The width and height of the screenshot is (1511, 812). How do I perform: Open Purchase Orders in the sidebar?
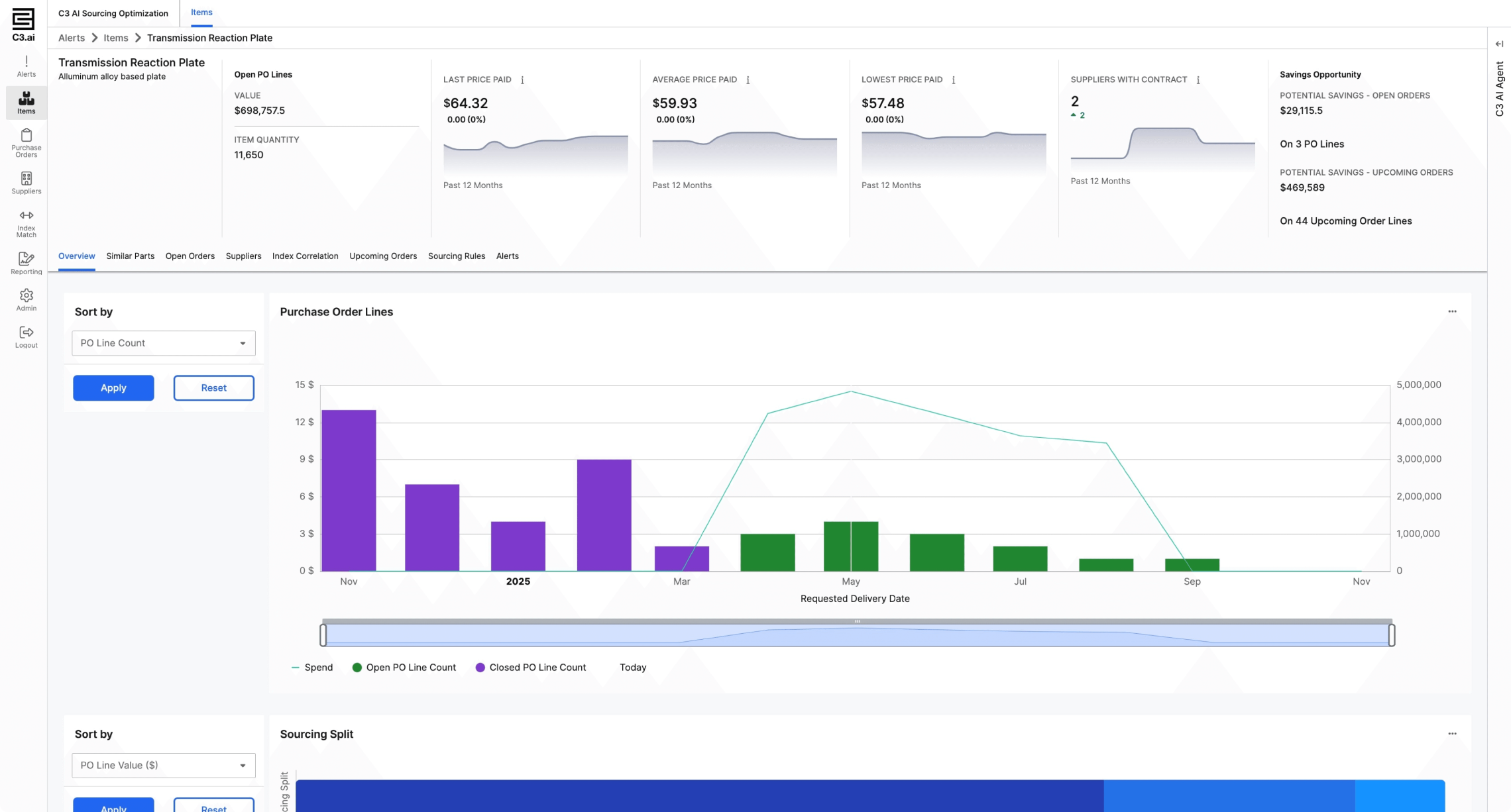coord(27,142)
